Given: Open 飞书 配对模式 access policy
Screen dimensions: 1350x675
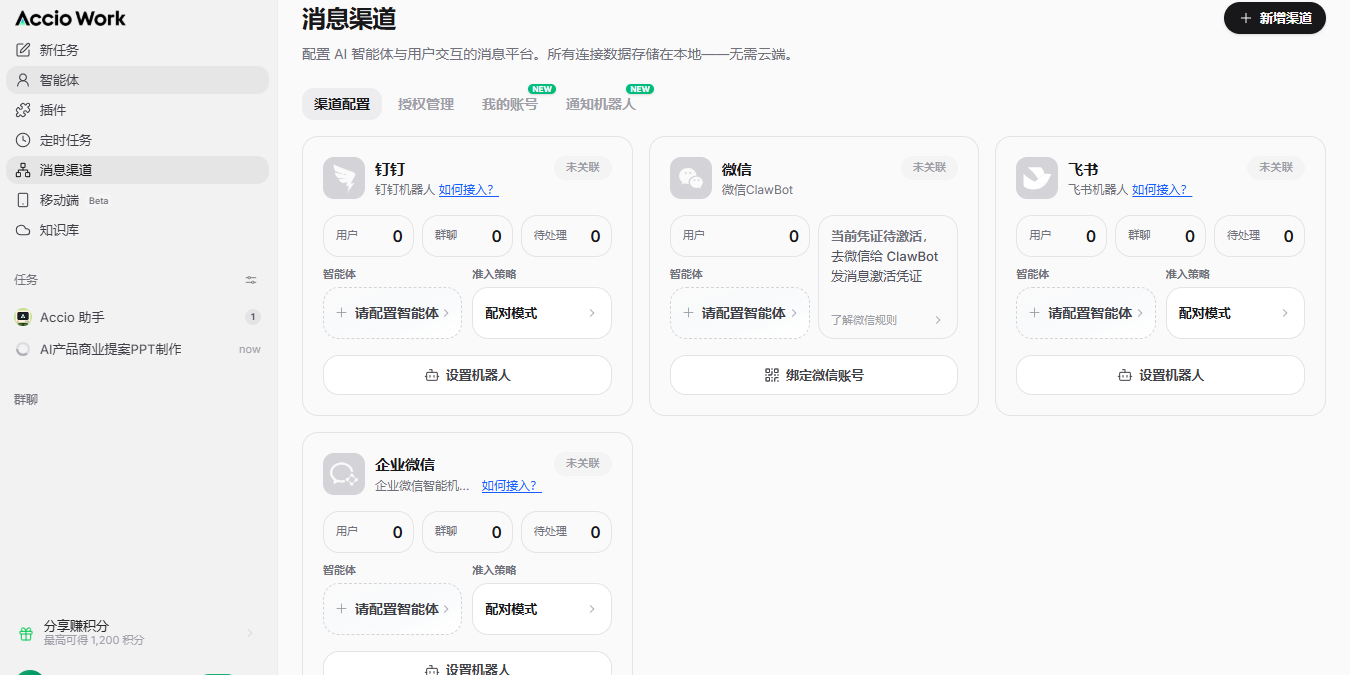Looking at the screenshot, I should click(1235, 313).
